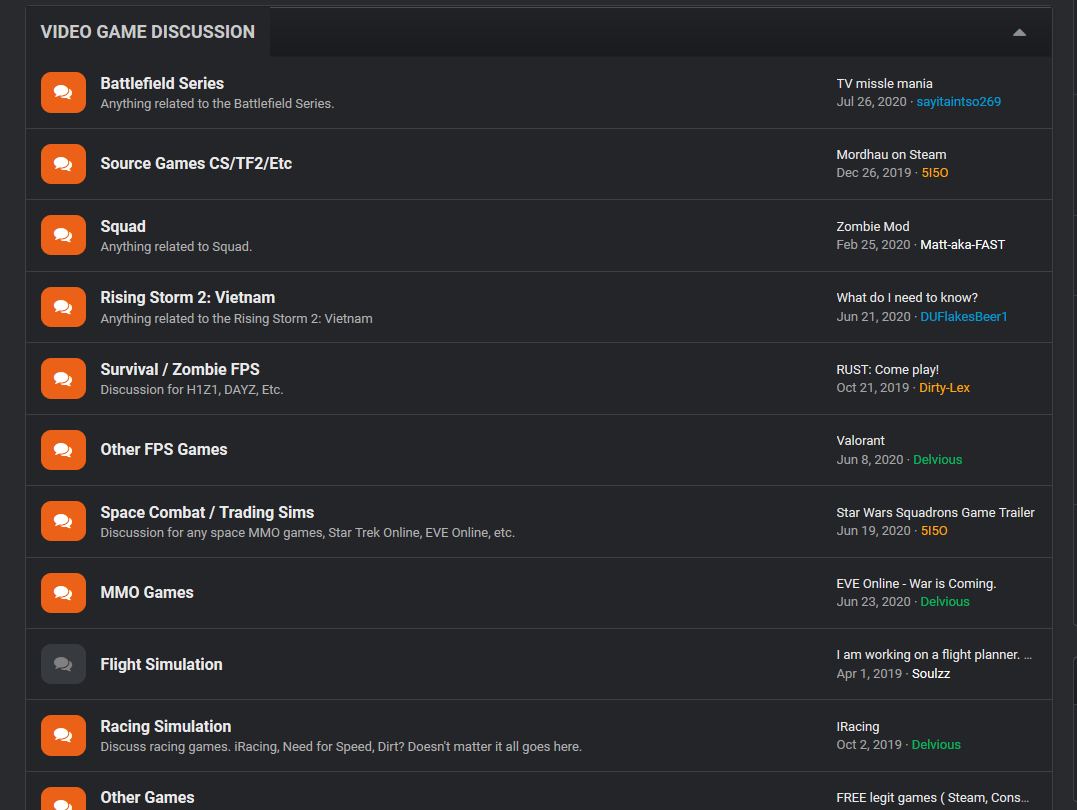1077x810 pixels.
Task: View Dirty-Lex's profile
Action: coord(944,387)
